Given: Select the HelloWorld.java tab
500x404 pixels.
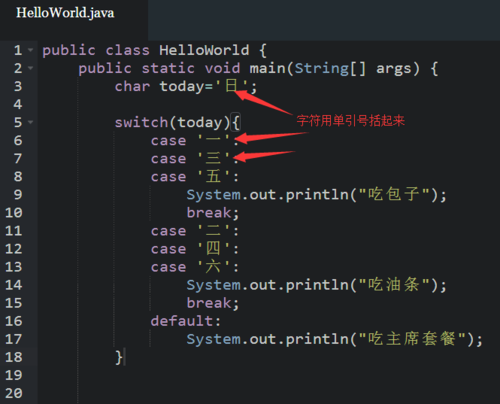Looking at the screenshot, I should pos(65,13).
